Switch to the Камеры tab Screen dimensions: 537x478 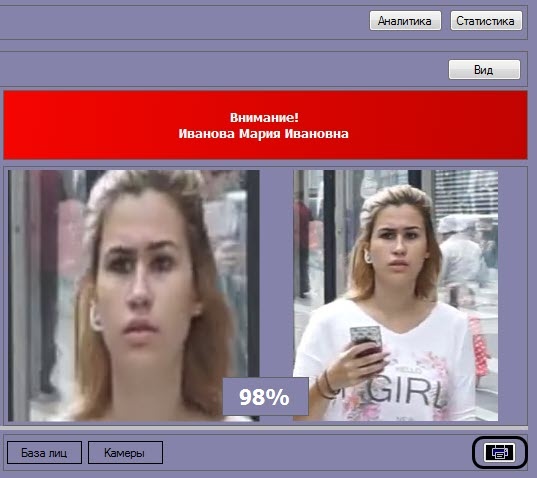coord(125,453)
